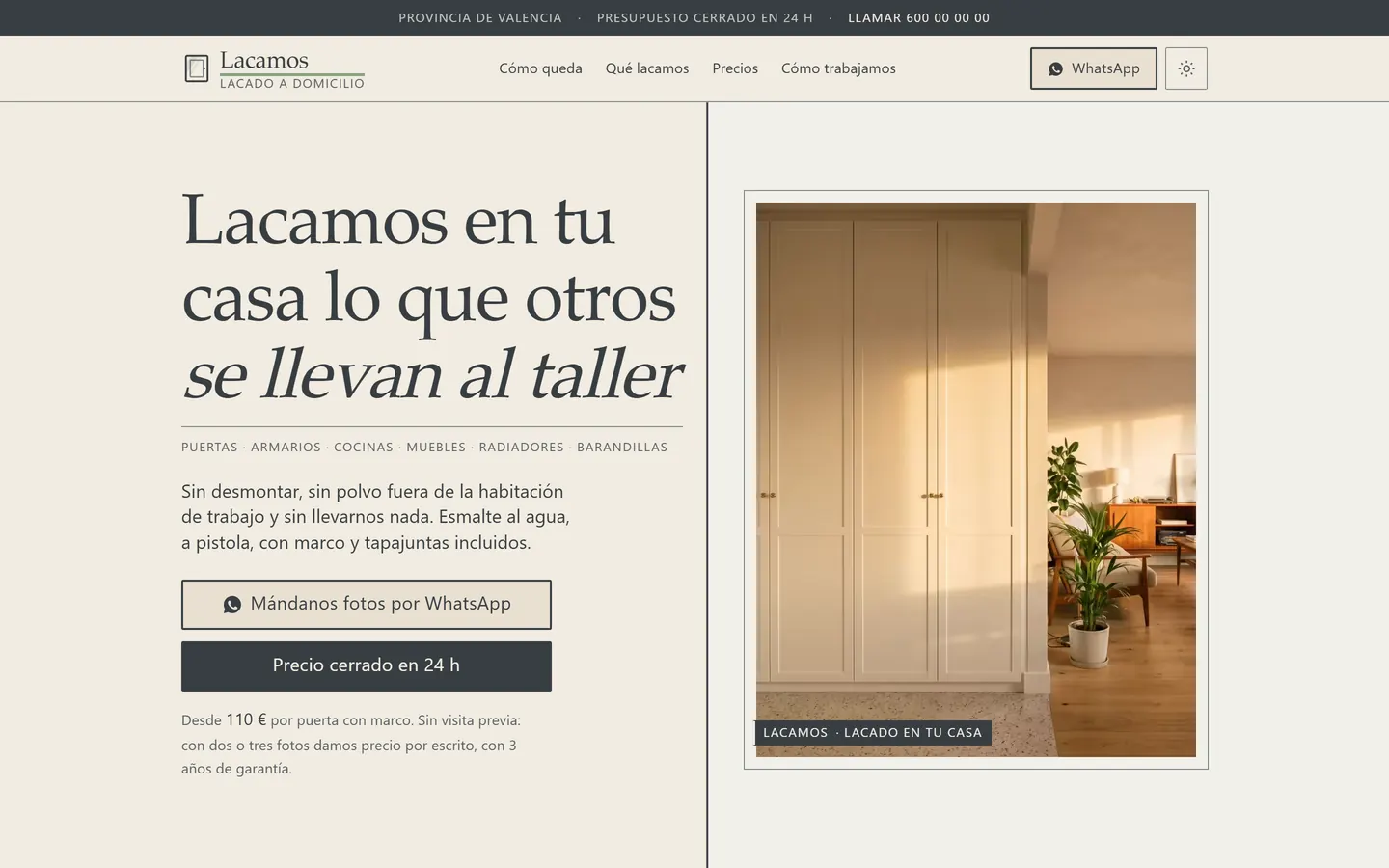Click PRESUPUESTO CERRADO EN 24 H text

[x=705, y=17]
